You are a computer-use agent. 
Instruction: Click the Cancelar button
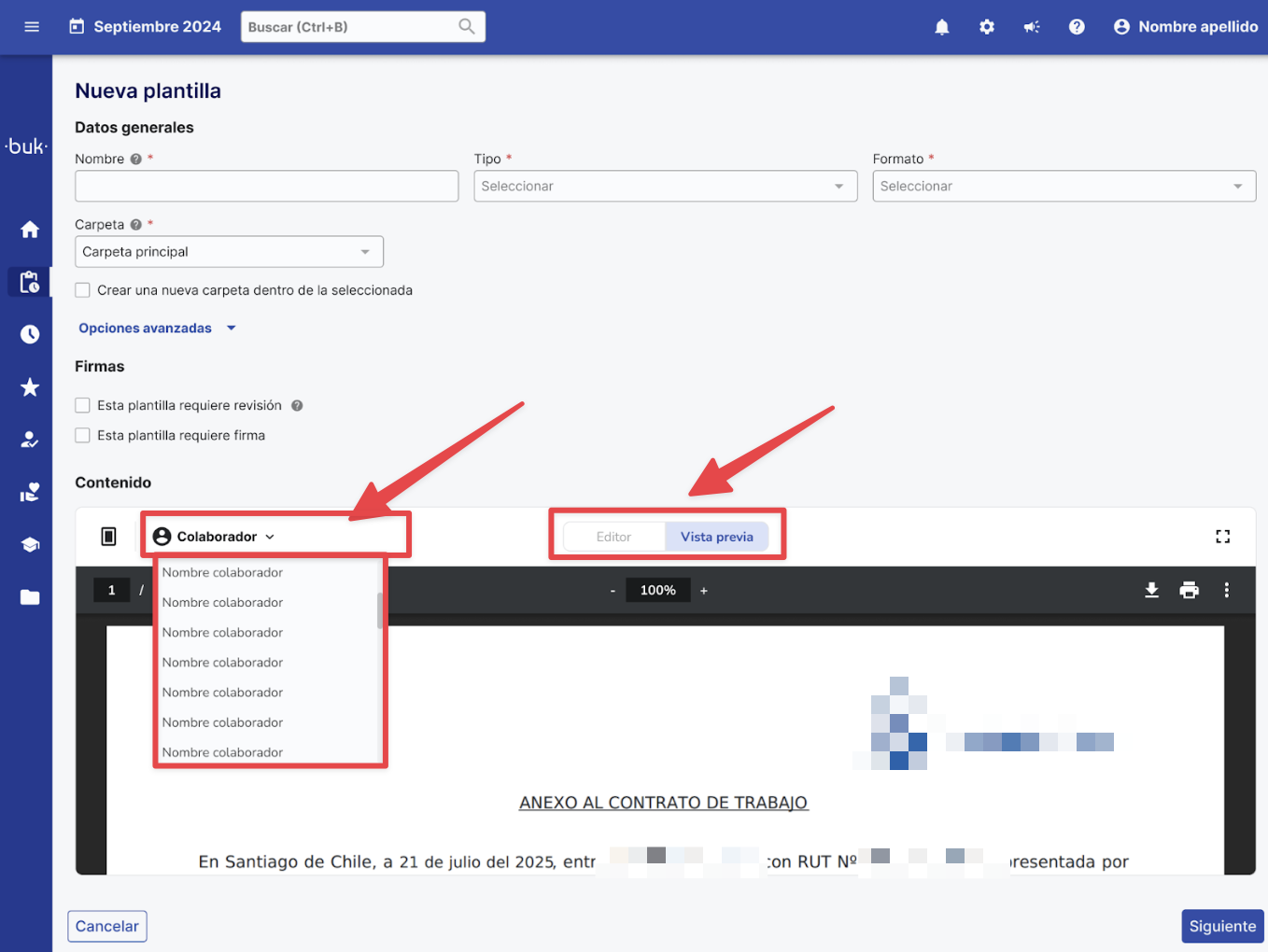point(107,926)
